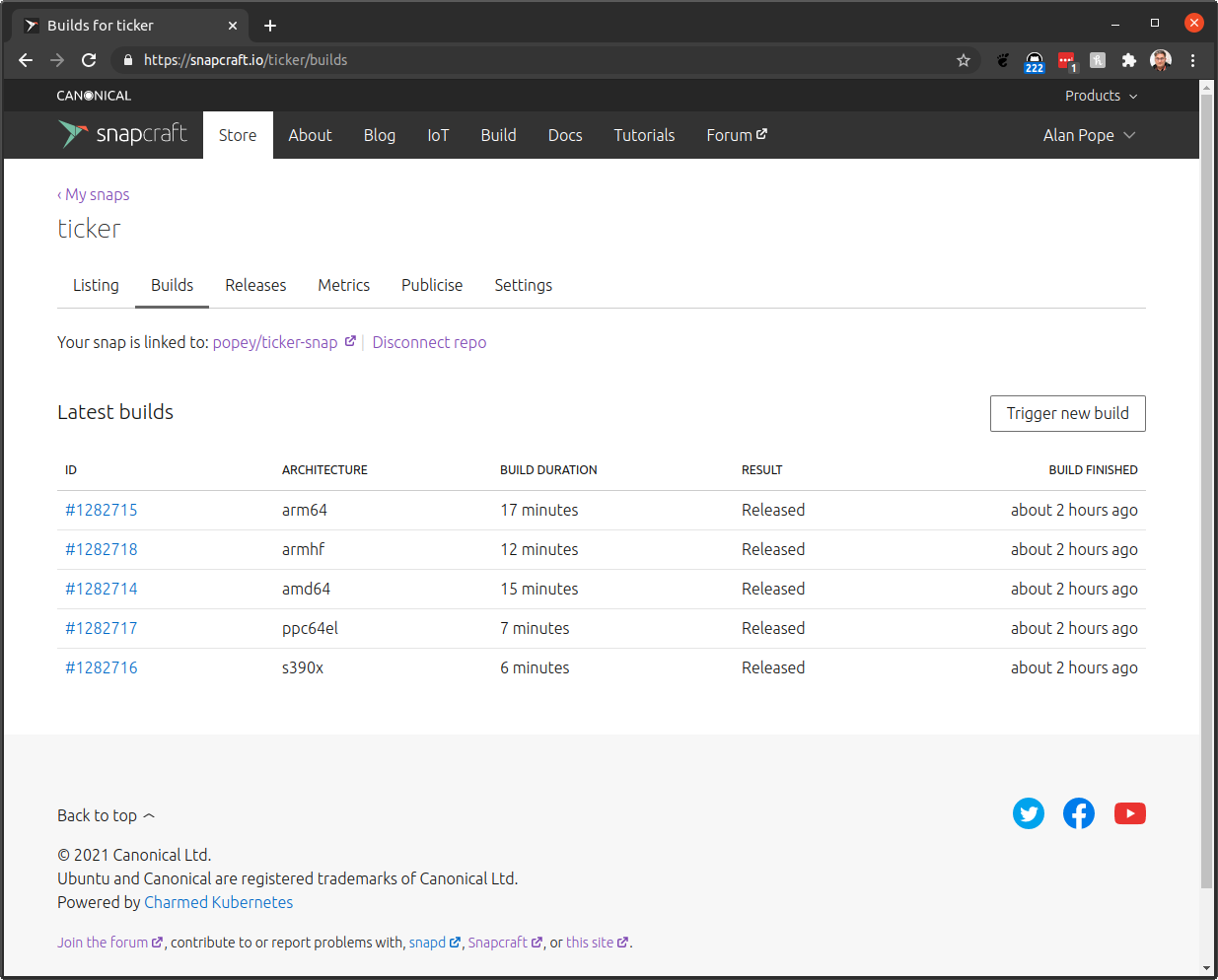Click the padlock site info icon
Screen dimensions: 1218x980
coord(127,60)
